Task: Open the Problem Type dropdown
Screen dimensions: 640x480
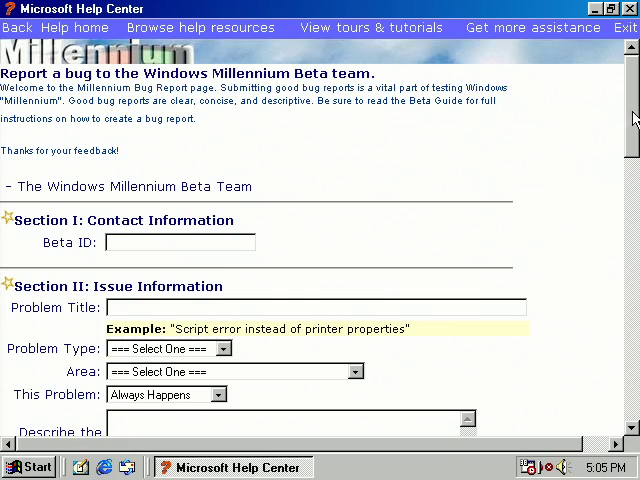Action: tap(169, 349)
